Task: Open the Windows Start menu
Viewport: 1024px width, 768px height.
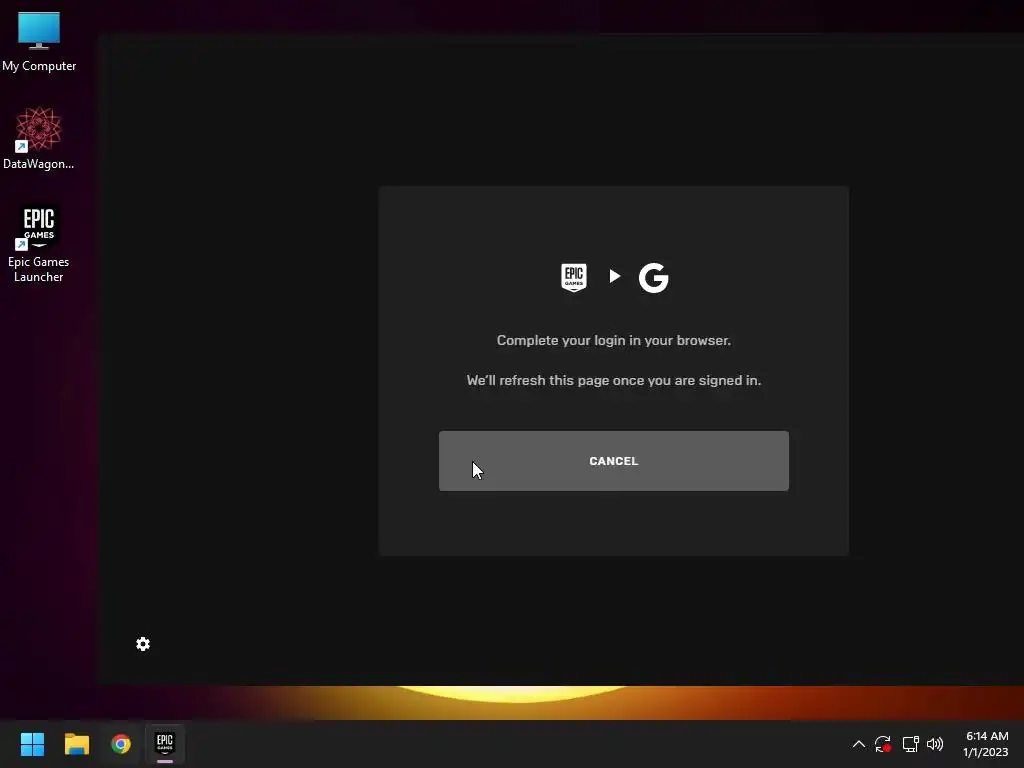Action: (x=32, y=744)
